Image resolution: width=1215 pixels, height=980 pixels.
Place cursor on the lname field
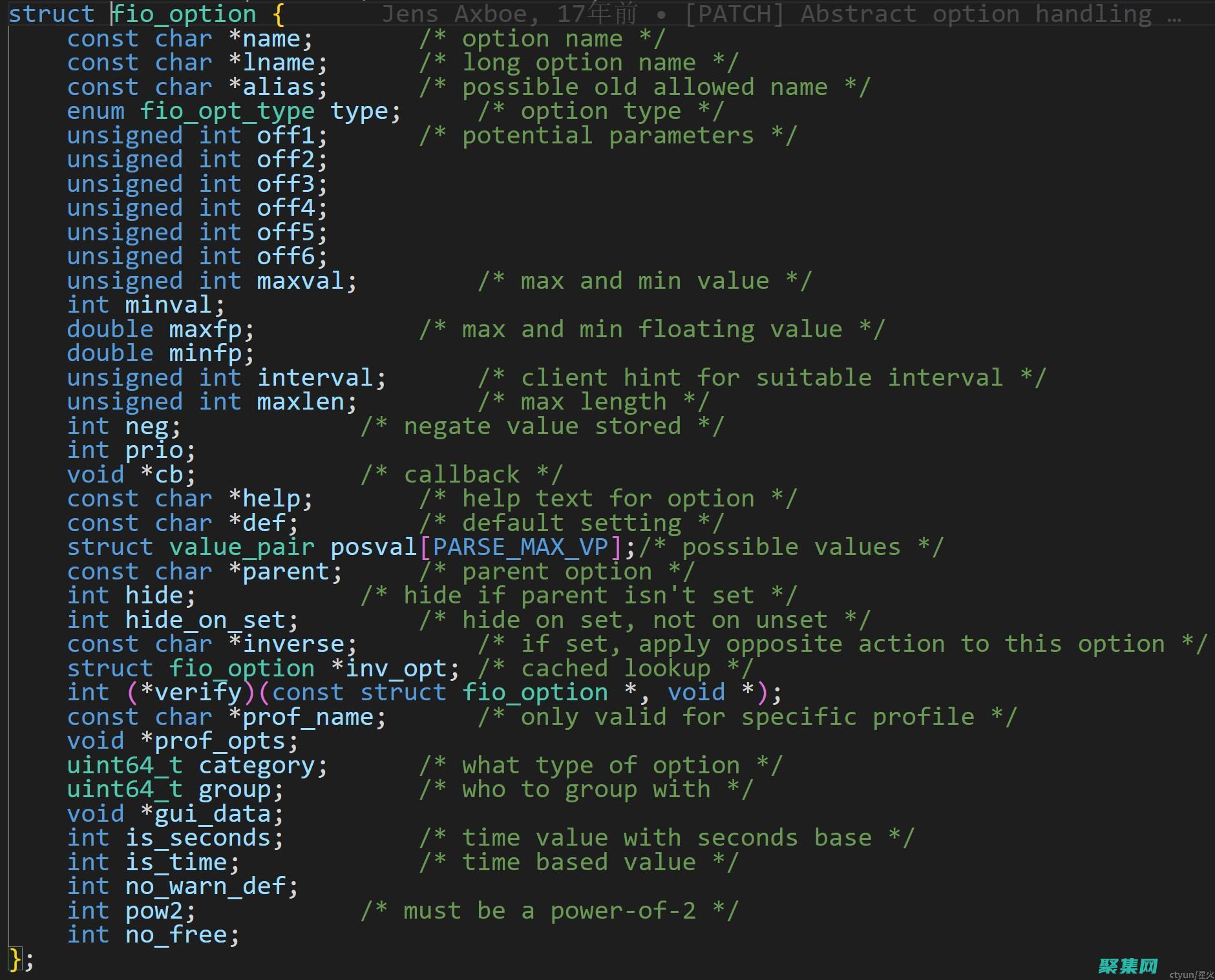(278, 63)
